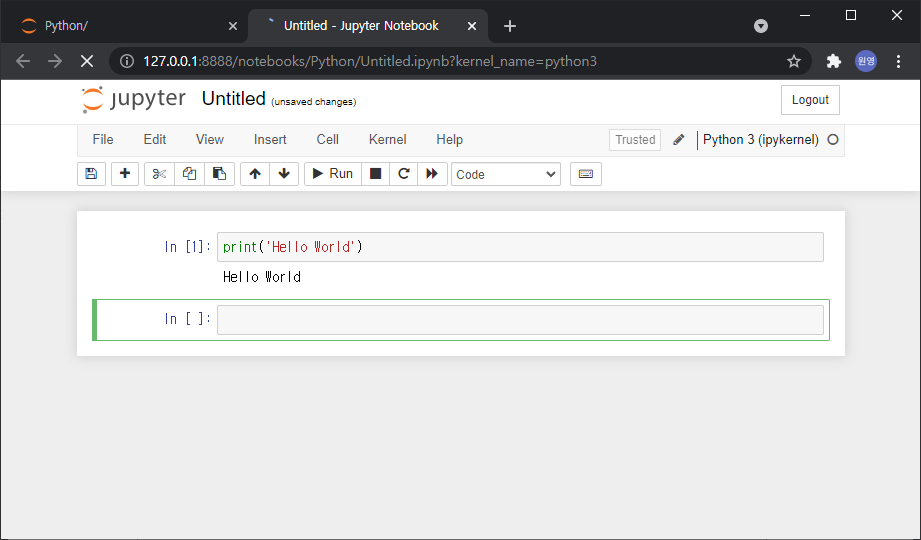This screenshot has height=540, width=921.
Task: Click the unsaved changes status text
Action: point(314,102)
